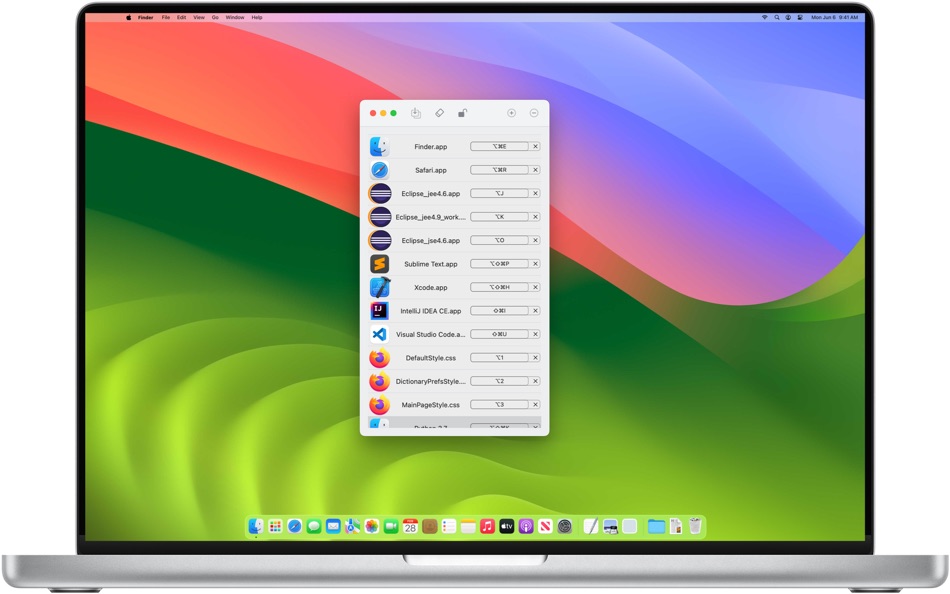950x594 pixels.
Task: Open the Trash in the Dock
Action: (x=695, y=526)
